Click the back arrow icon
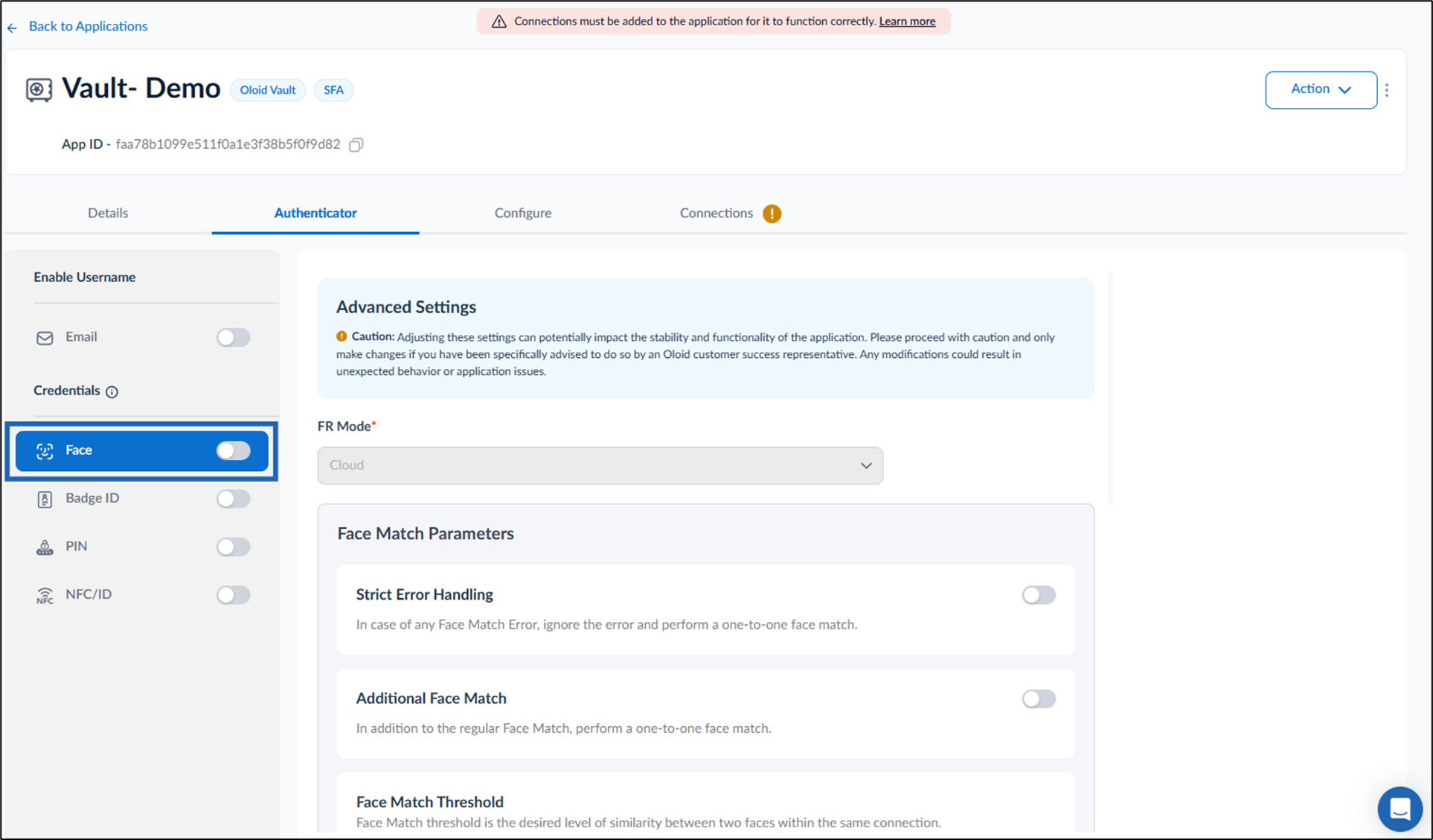Image resolution: width=1433 pixels, height=840 pixels. coord(12,28)
